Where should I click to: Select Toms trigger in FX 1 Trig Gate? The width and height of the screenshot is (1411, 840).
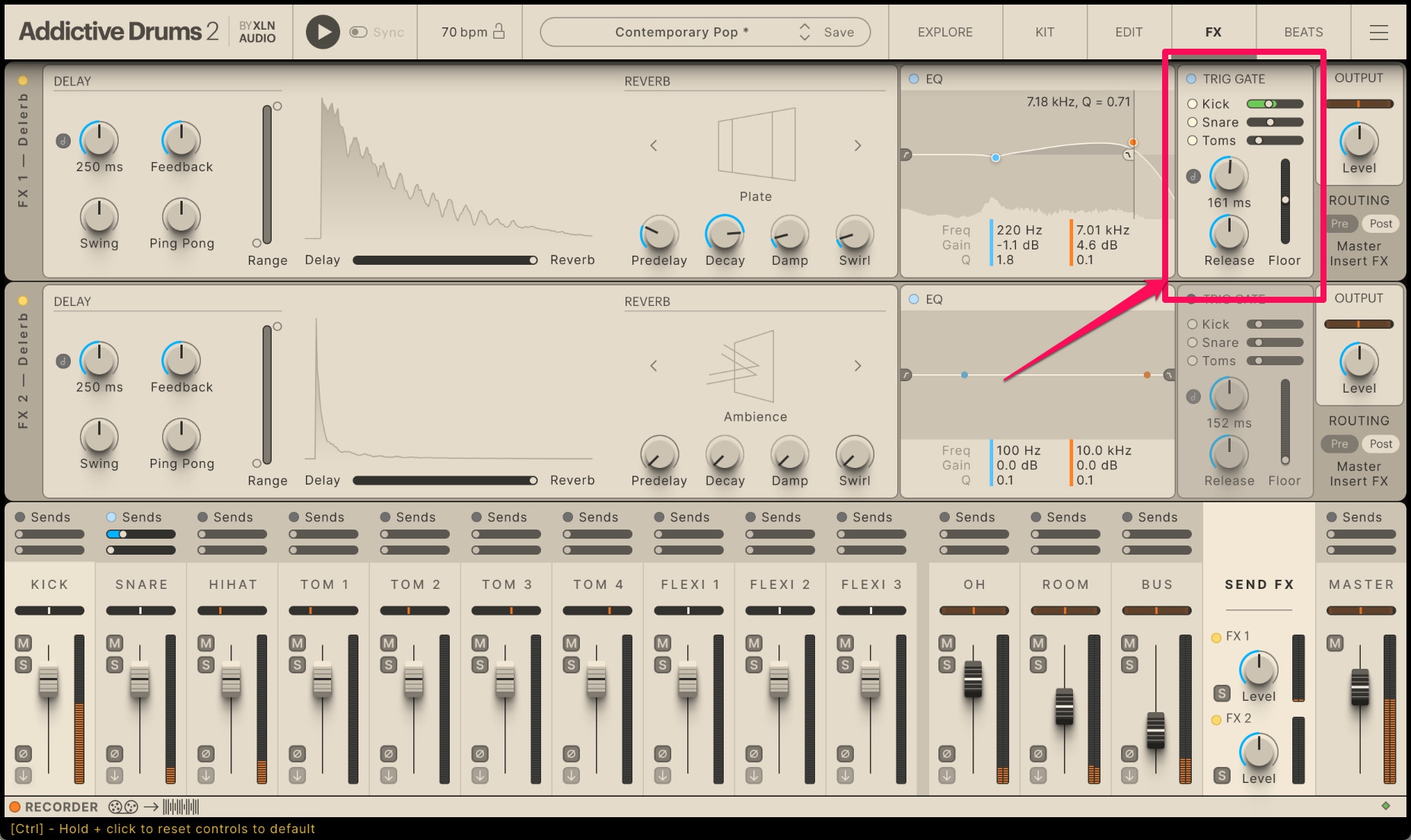click(x=1193, y=140)
